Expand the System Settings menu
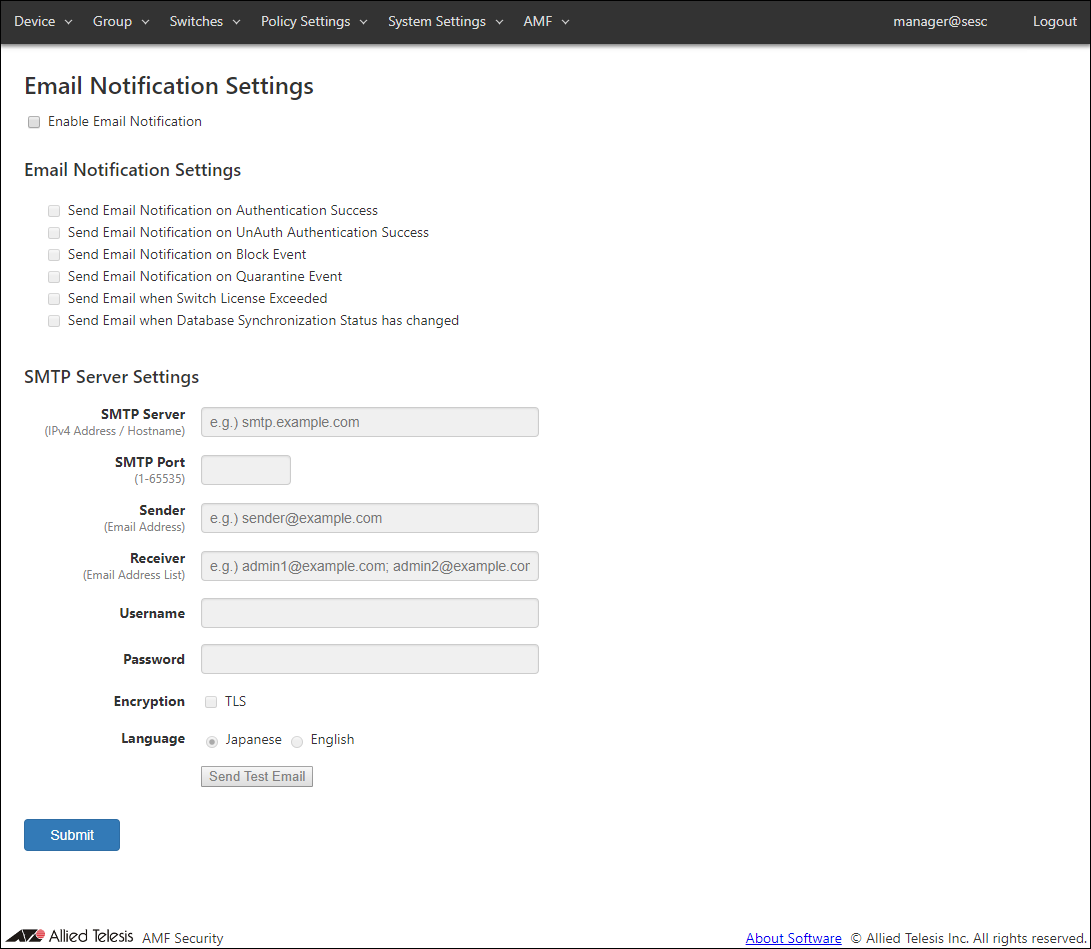Screen dimensions: 1091x949 [x=445, y=21]
